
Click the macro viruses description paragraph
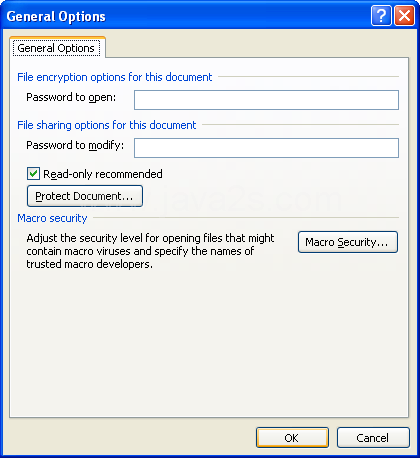click(x=150, y=251)
